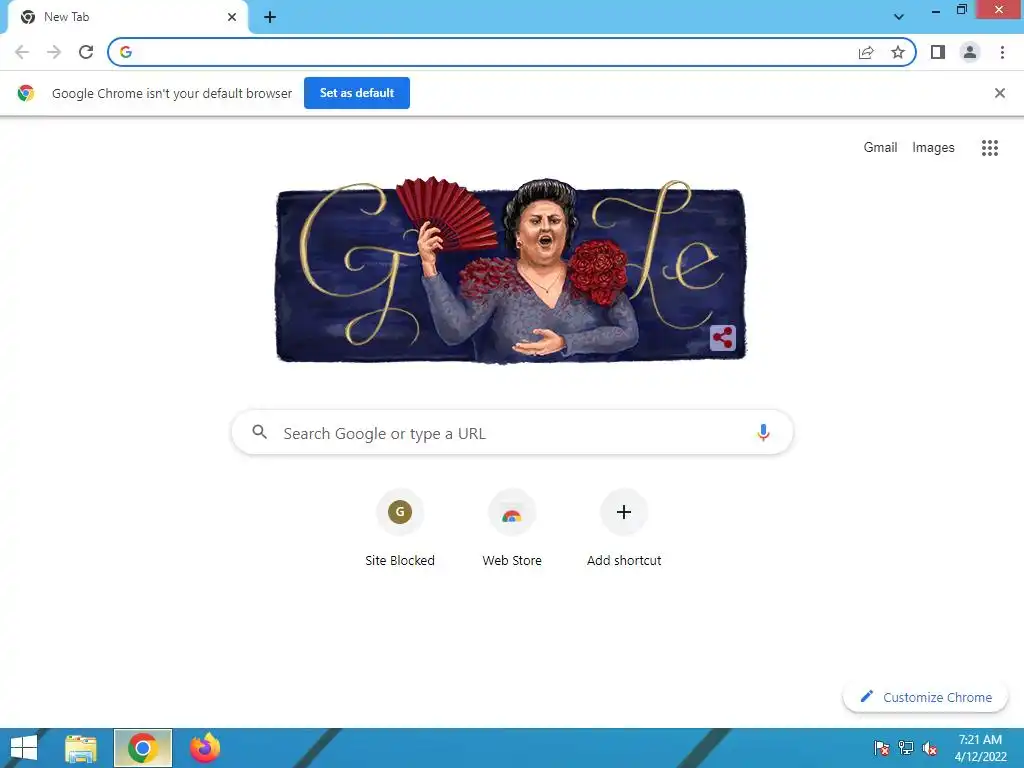1024x768 pixels.
Task: Open the taskbar clock showing 7:21 AM
Action: click(x=980, y=748)
